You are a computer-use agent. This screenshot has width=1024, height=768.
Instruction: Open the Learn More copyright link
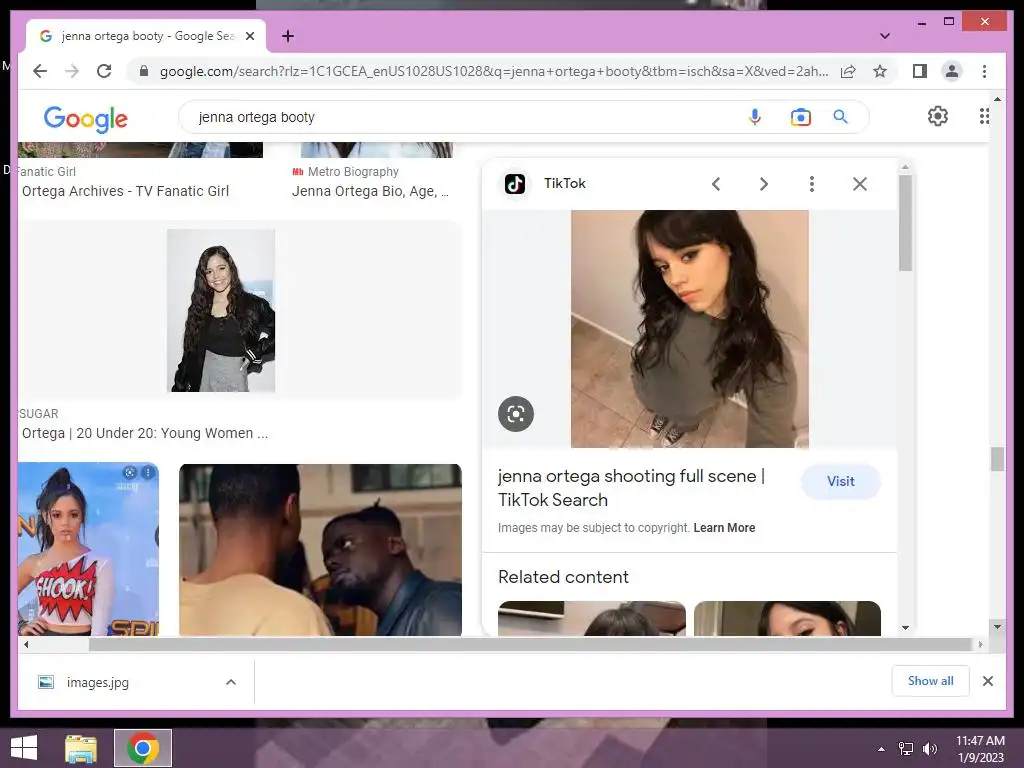point(724,528)
